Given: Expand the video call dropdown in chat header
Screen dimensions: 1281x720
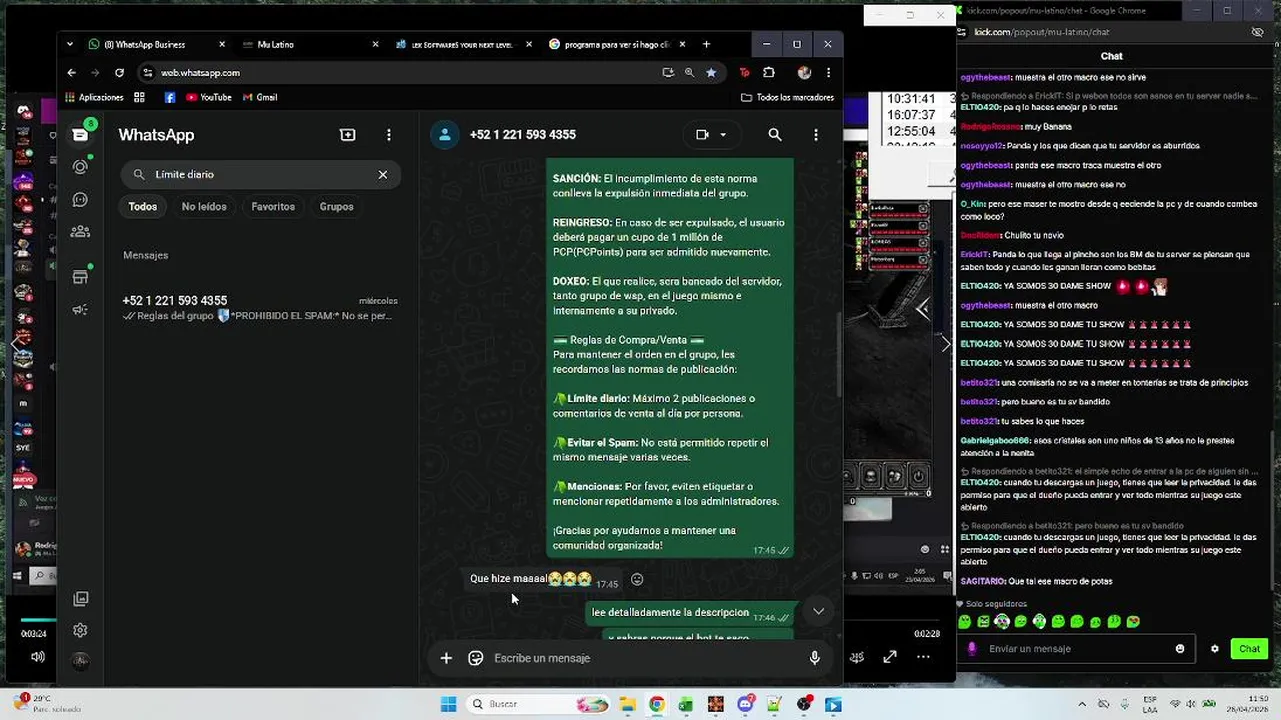Looking at the screenshot, I should point(723,135).
